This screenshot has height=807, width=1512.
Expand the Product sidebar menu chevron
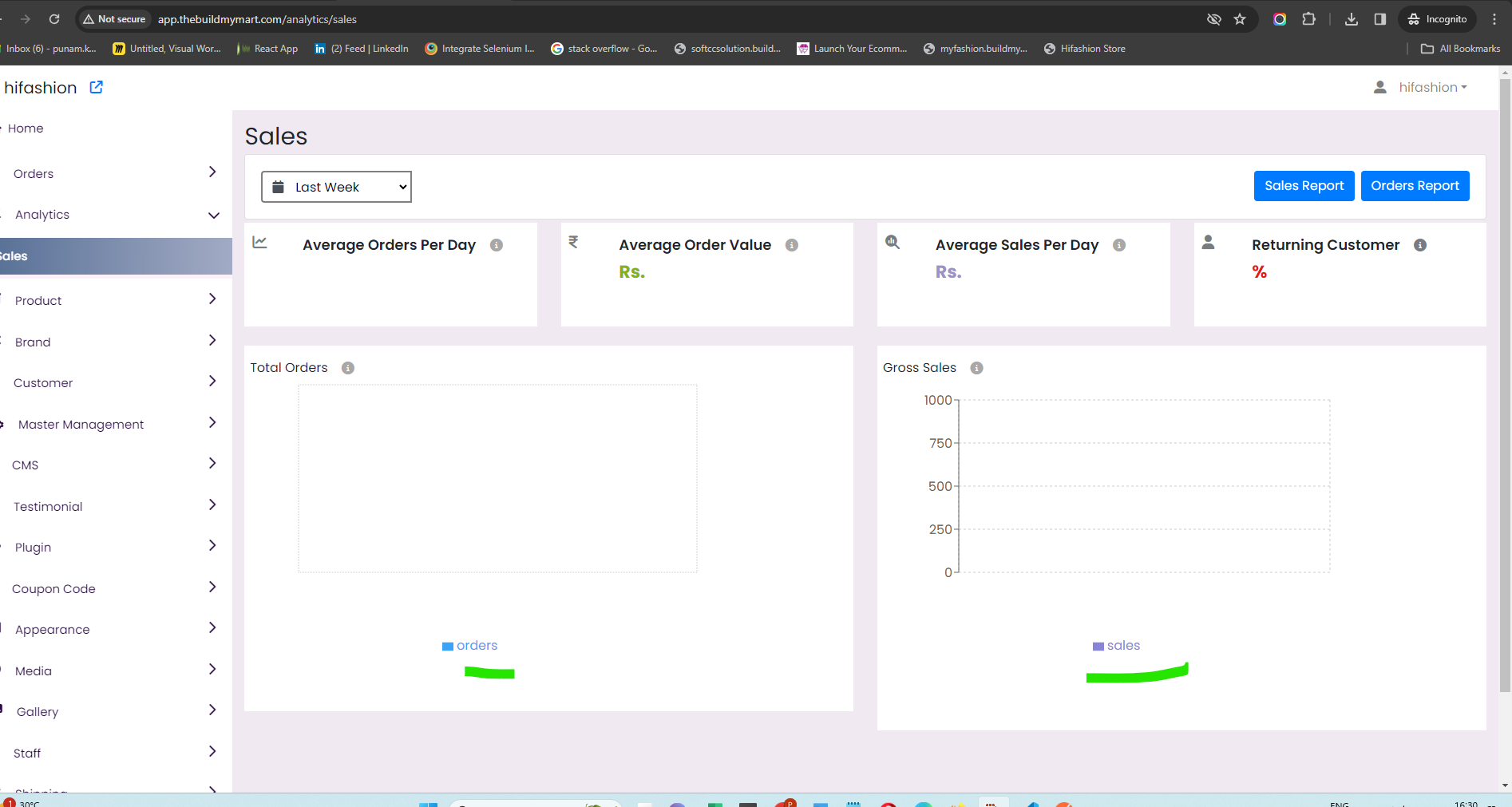212,299
